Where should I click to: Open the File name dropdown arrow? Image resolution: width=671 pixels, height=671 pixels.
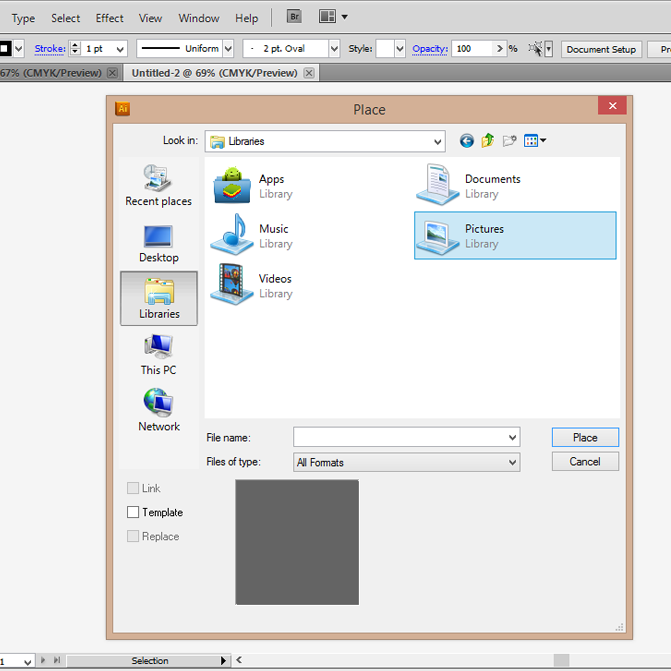[513, 437]
